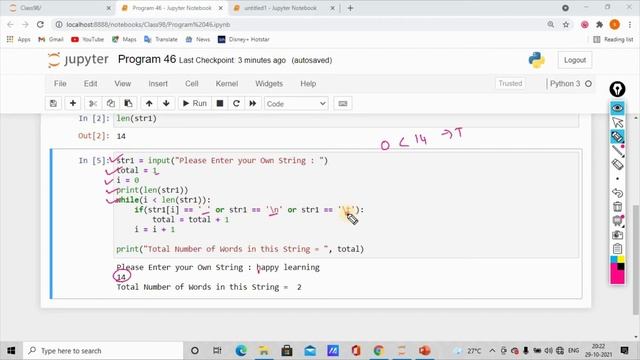Select the eraser tool in annotation bar

point(617,164)
